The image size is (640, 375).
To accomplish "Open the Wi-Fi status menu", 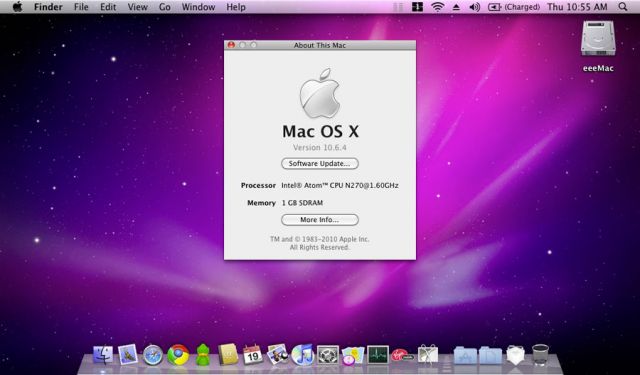I will 438,7.
